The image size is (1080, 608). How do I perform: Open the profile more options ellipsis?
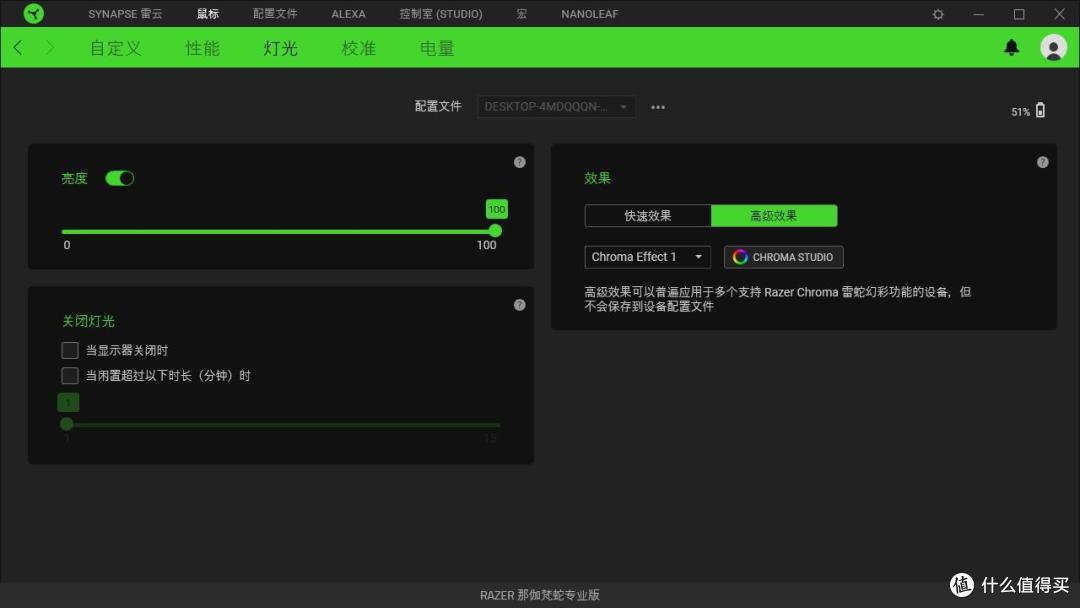tap(658, 107)
